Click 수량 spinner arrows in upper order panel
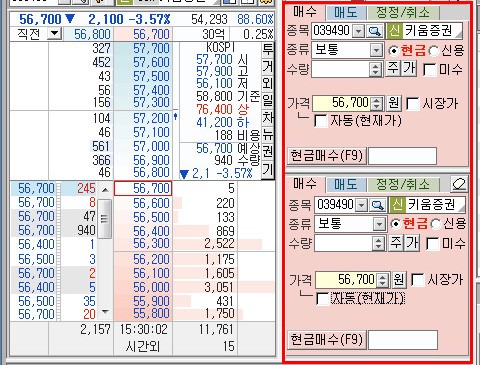 (376, 70)
